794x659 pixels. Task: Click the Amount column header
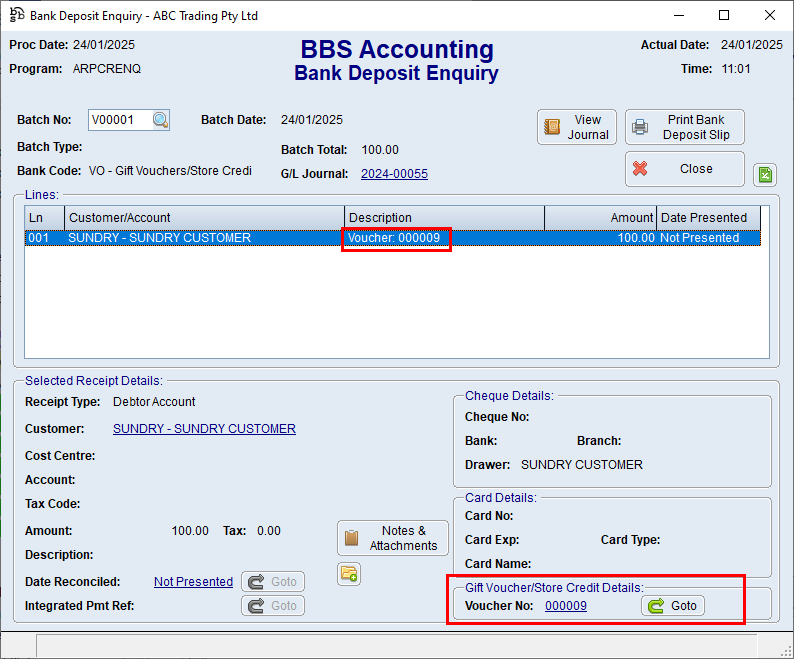click(x=600, y=218)
